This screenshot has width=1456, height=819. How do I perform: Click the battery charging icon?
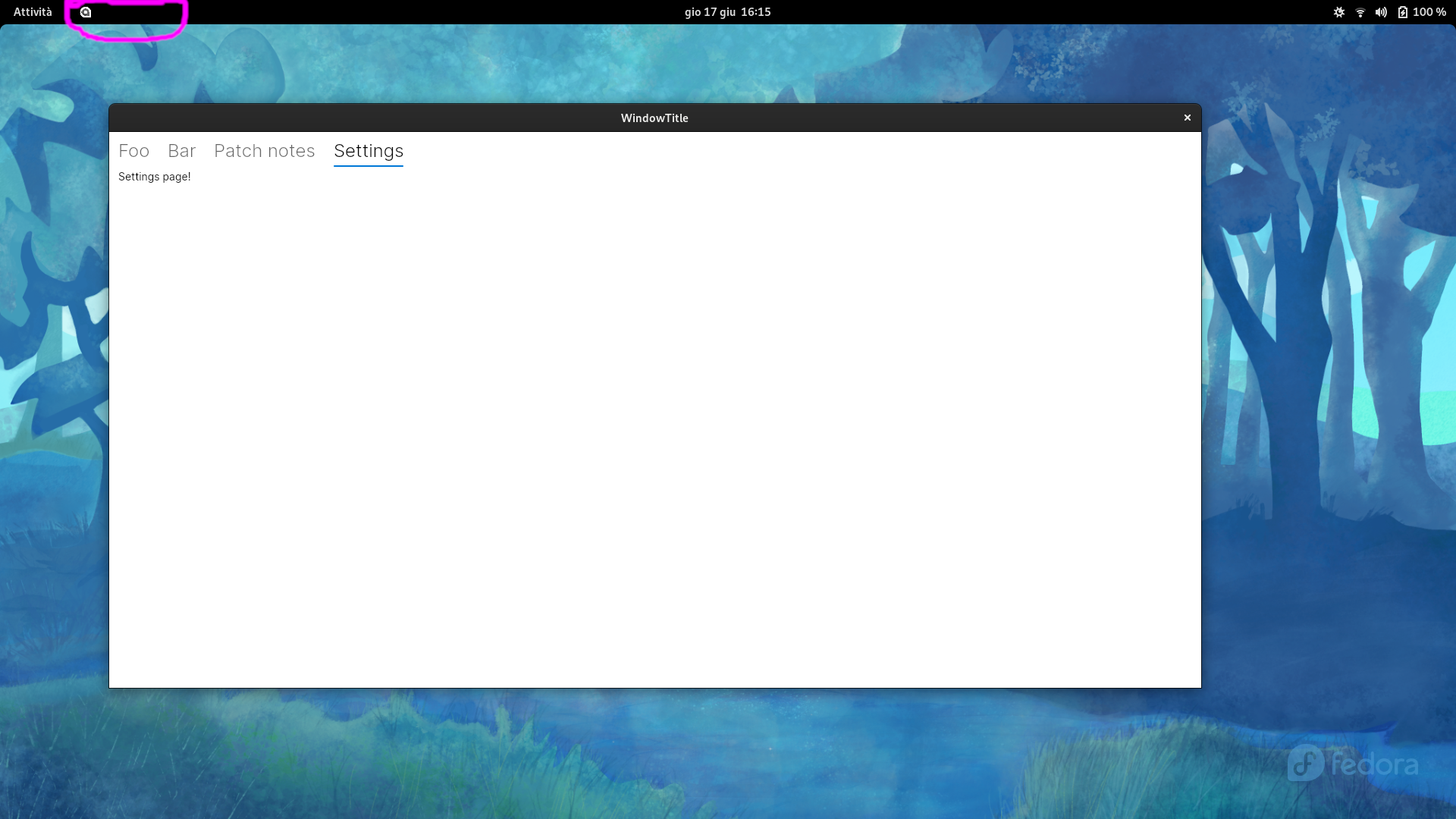[x=1403, y=12]
